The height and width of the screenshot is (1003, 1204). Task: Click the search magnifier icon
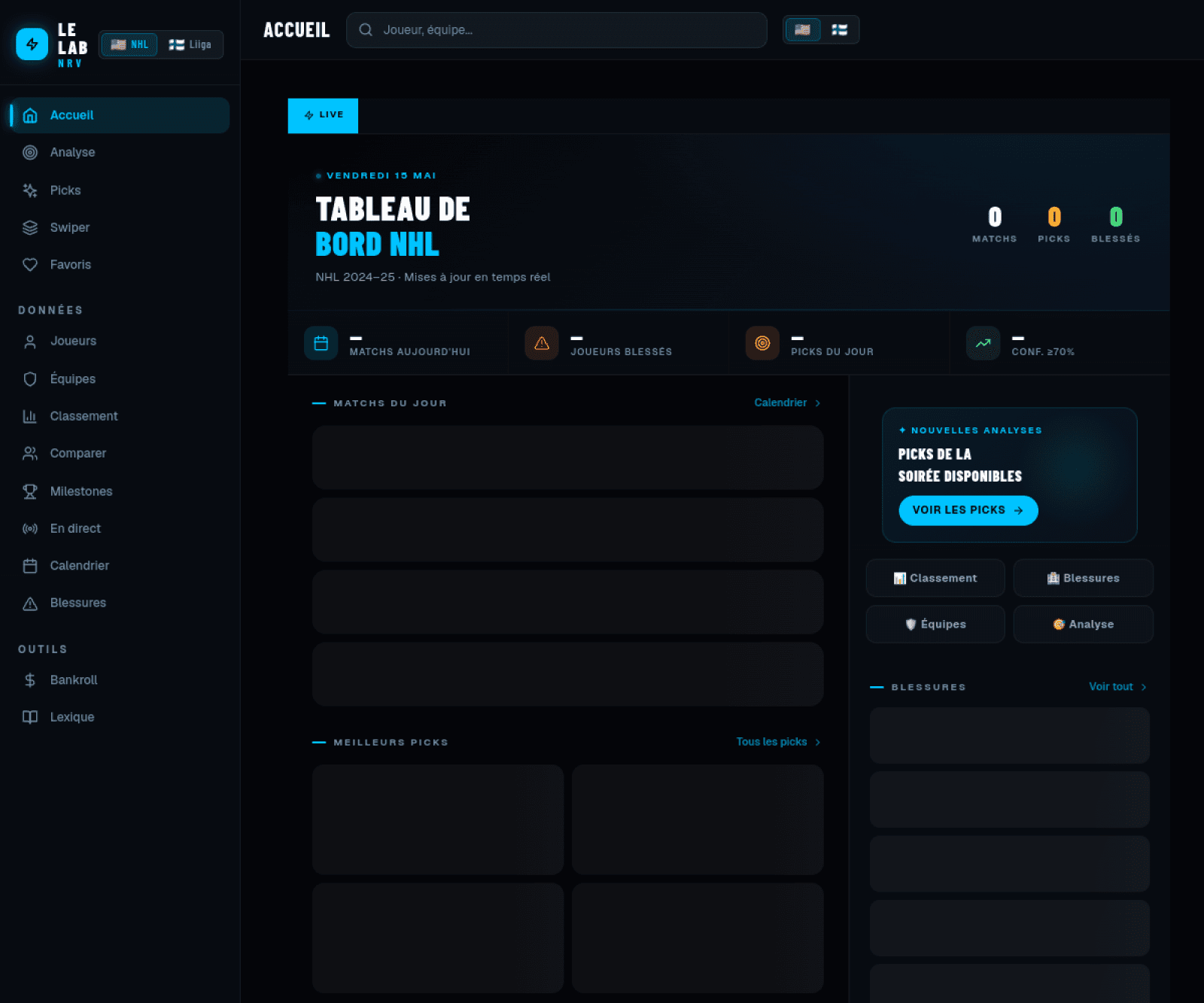[x=366, y=30]
